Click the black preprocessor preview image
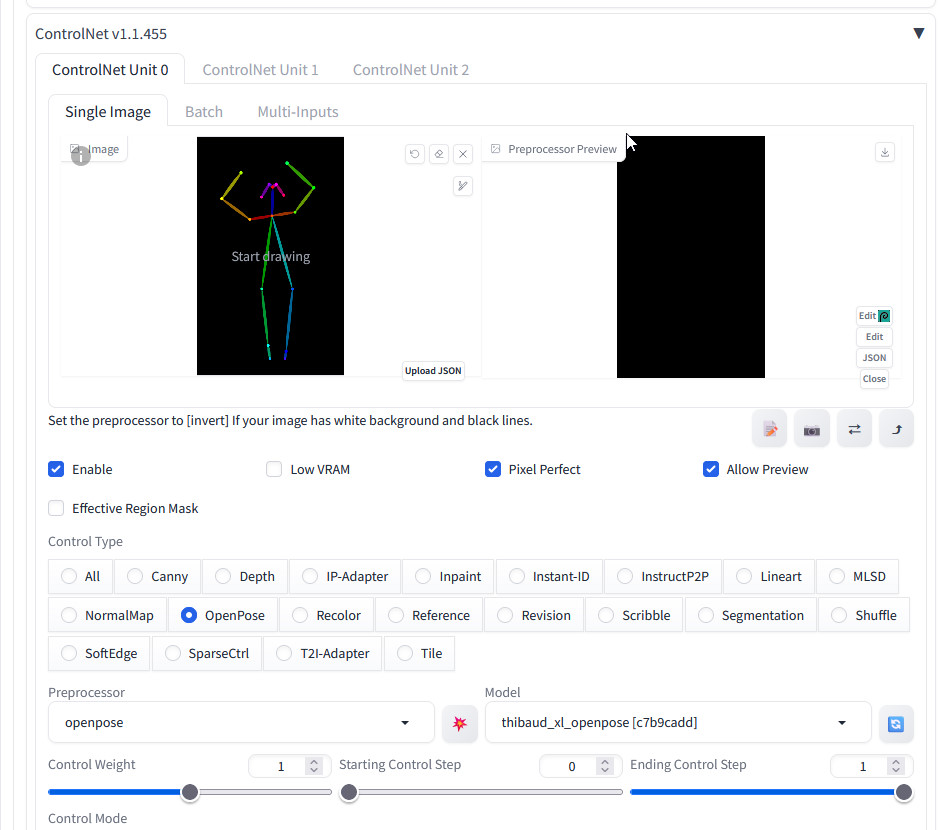Image resolution: width=939 pixels, height=830 pixels. coord(690,257)
